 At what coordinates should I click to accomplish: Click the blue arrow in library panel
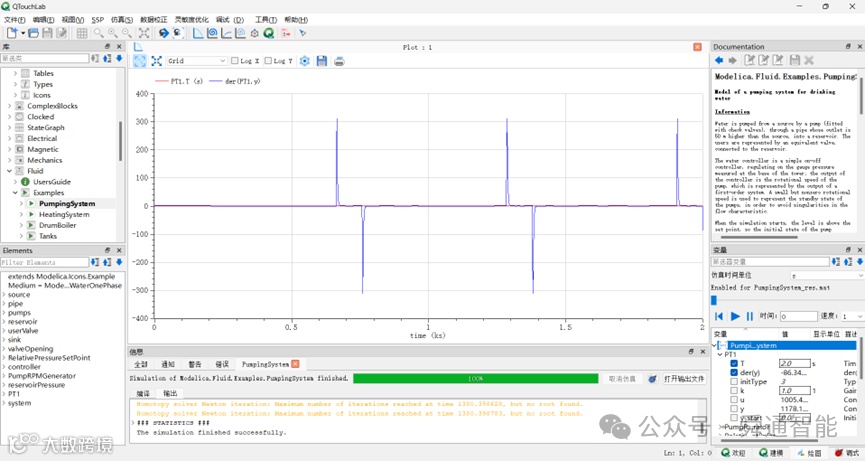coord(119,58)
